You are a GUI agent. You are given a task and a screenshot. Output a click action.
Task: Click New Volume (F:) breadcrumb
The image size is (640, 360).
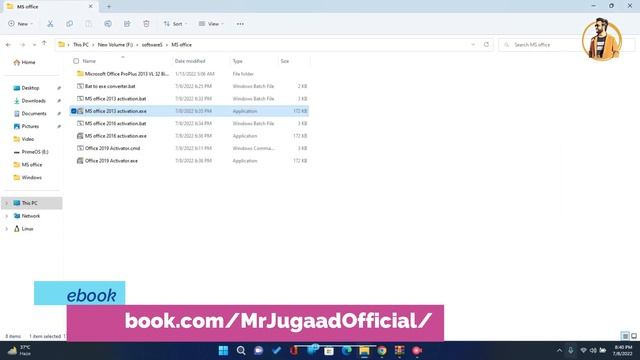click(115, 45)
